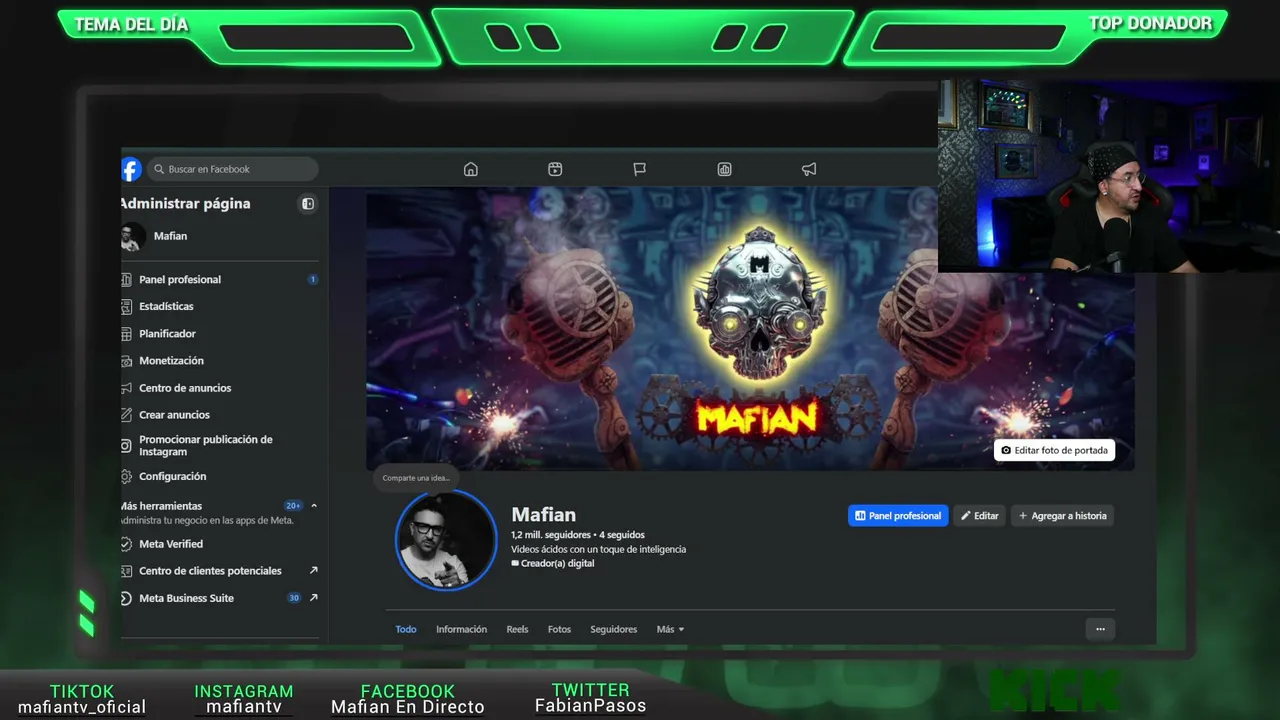Click the 1,2 mill. seguidores text
The height and width of the screenshot is (720, 1280).
(551, 535)
